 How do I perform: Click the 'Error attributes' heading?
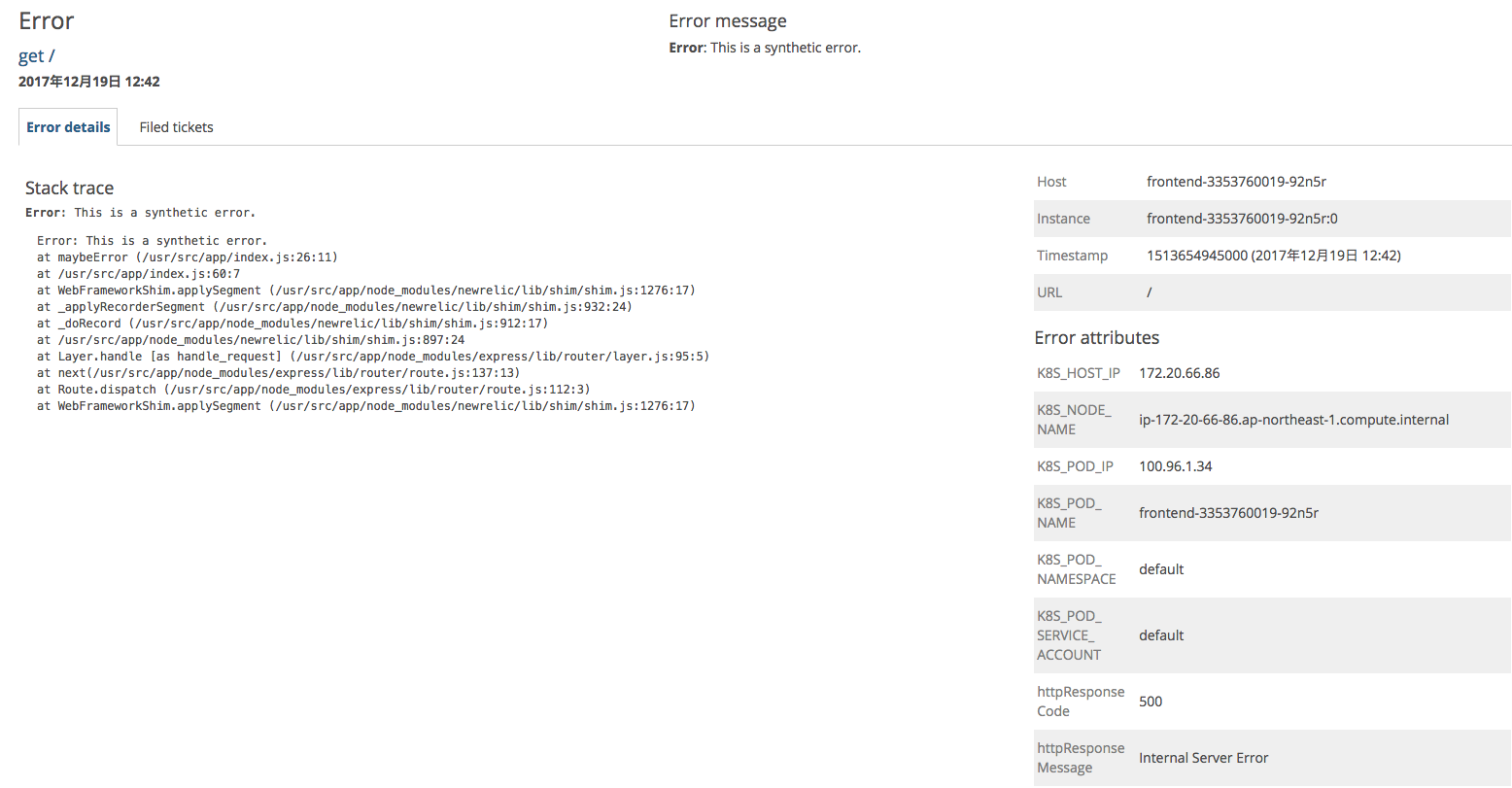pos(1097,338)
